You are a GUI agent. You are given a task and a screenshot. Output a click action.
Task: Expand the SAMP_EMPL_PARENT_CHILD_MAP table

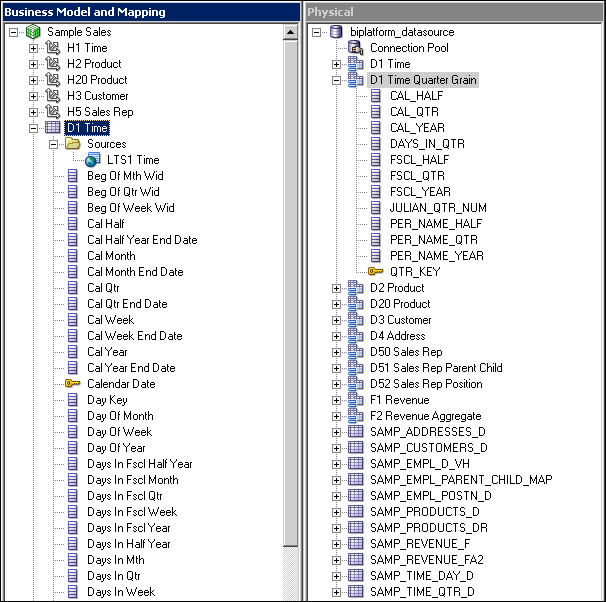pos(336,480)
